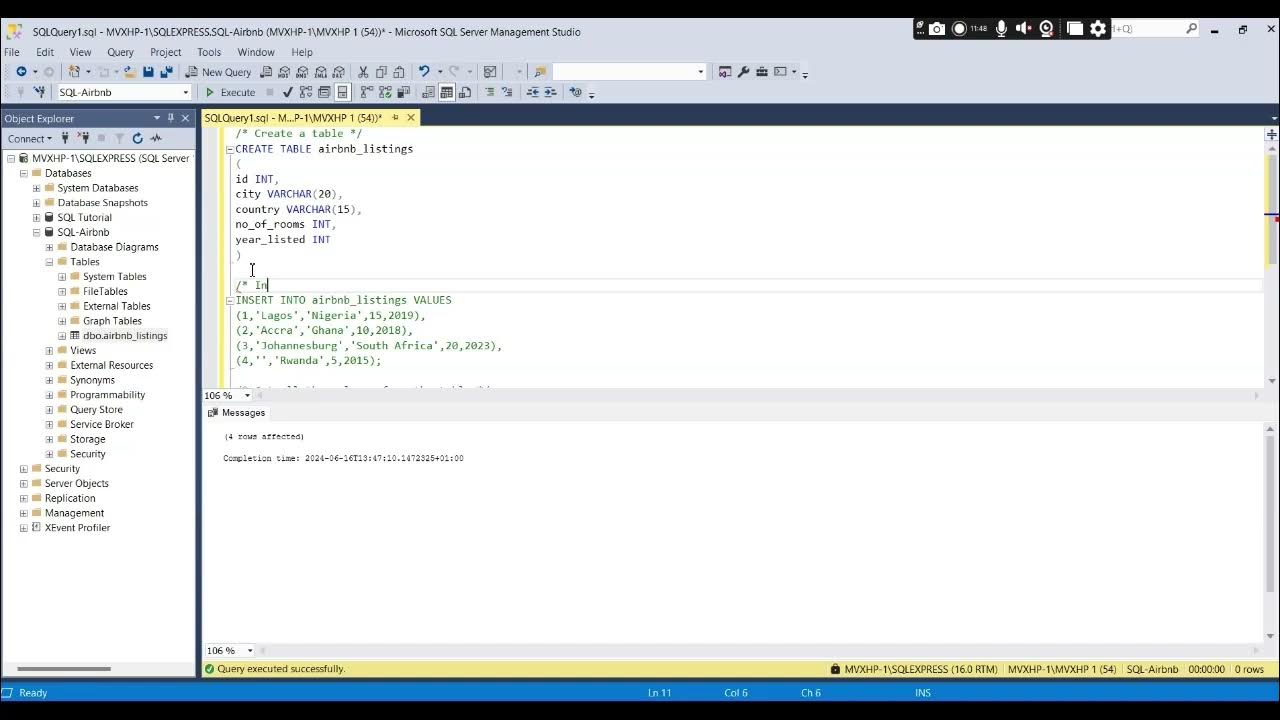Open the Help menu
The width and height of the screenshot is (1280, 720).
pyautogui.click(x=302, y=52)
